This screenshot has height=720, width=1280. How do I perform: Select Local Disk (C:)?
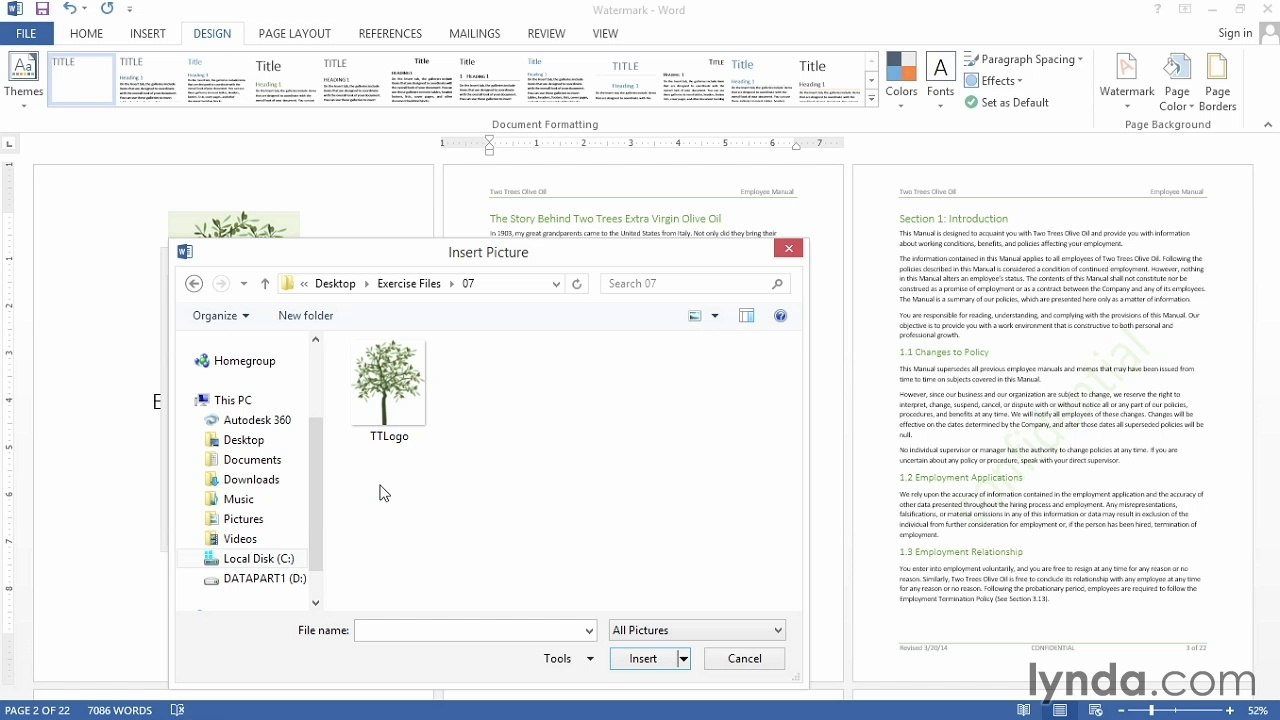(248, 559)
